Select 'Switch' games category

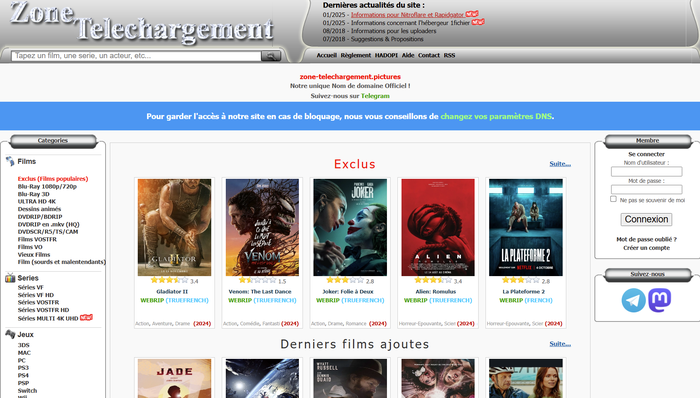(x=27, y=390)
